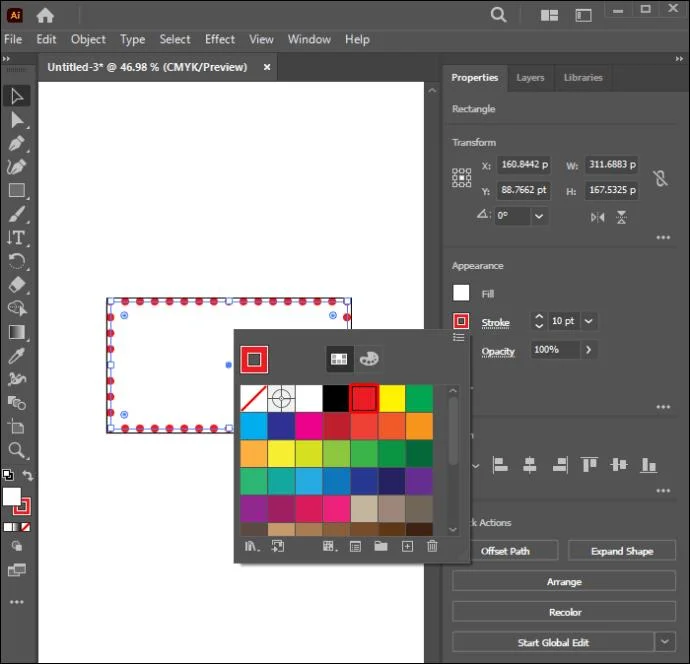Image resolution: width=690 pixels, height=664 pixels.
Task: Select the Eraser tool
Action: point(16,285)
